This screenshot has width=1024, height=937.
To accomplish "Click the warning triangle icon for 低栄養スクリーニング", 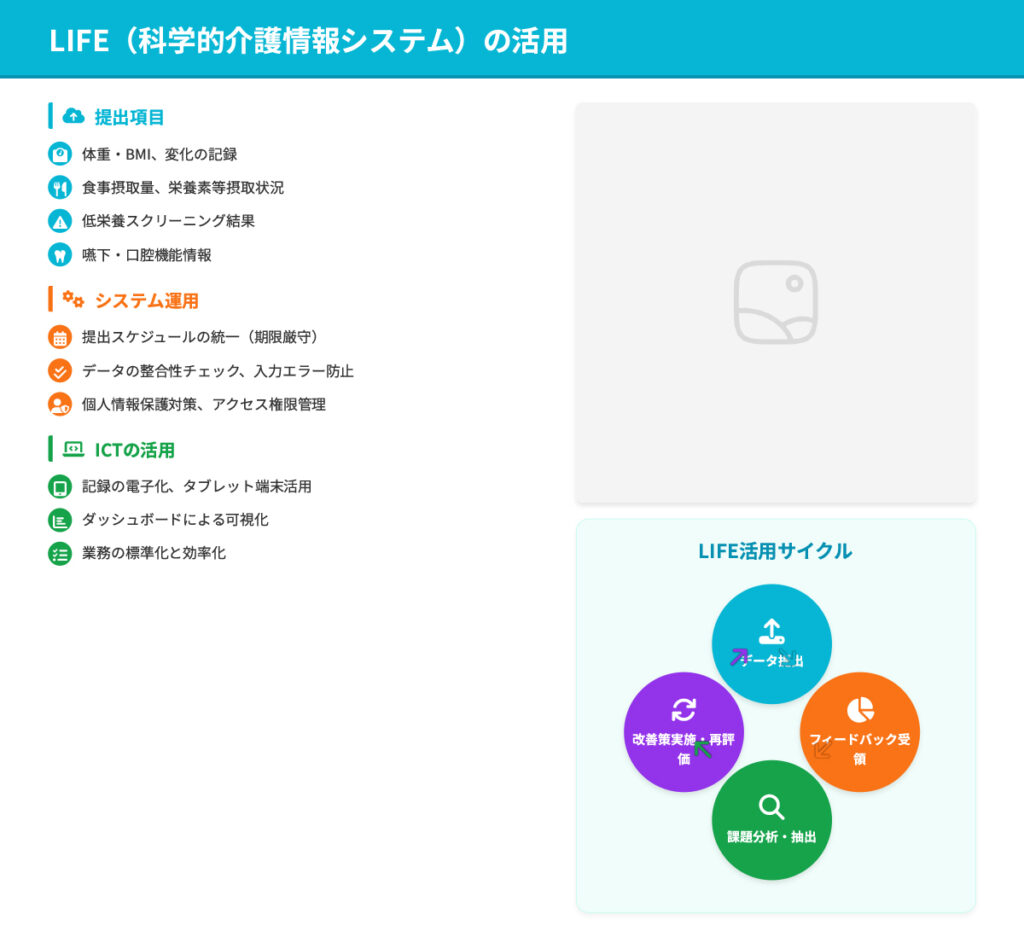I will 60,221.
